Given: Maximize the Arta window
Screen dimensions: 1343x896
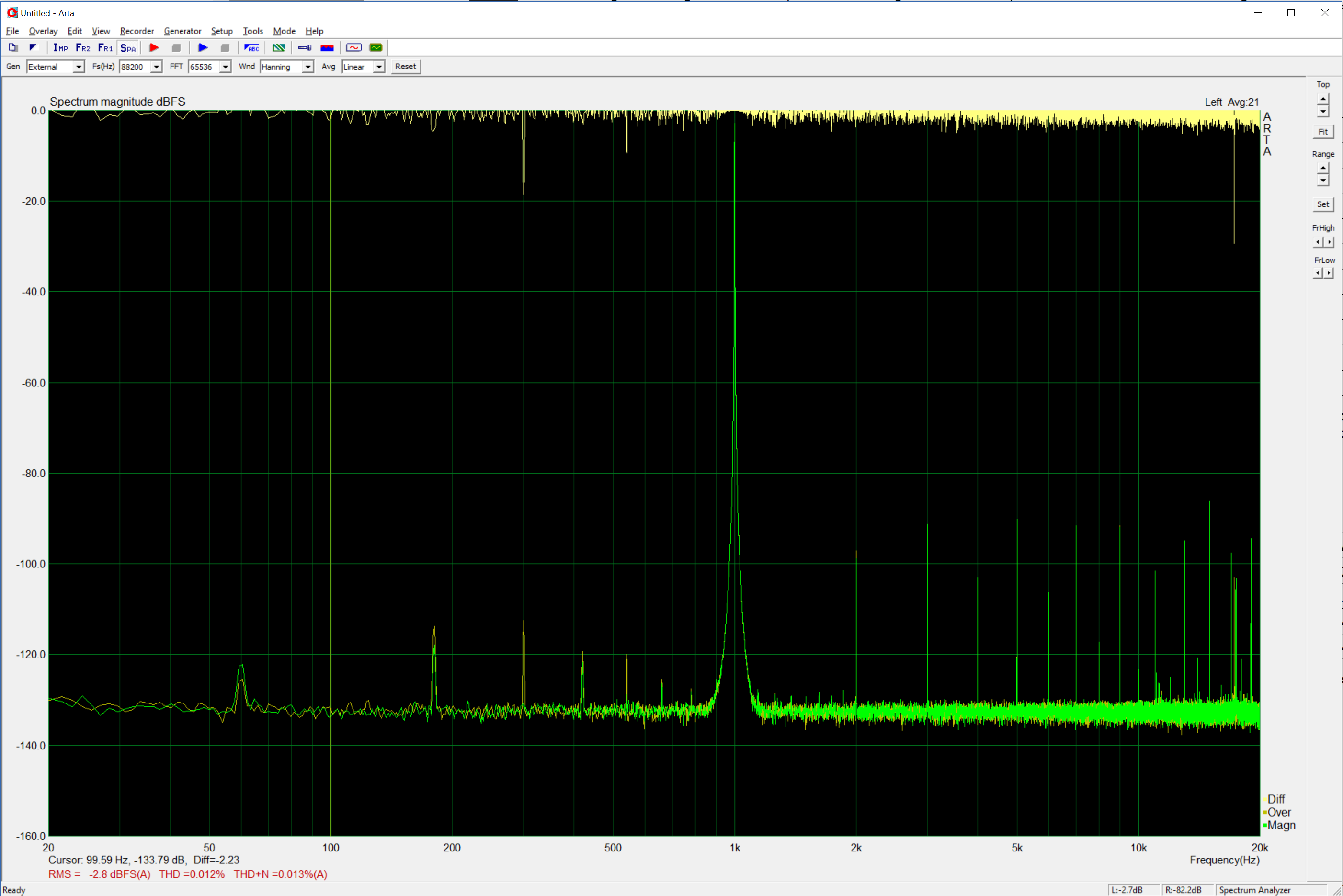Looking at the screenshot, I should pyautogui.click(x=1291, y=12).
